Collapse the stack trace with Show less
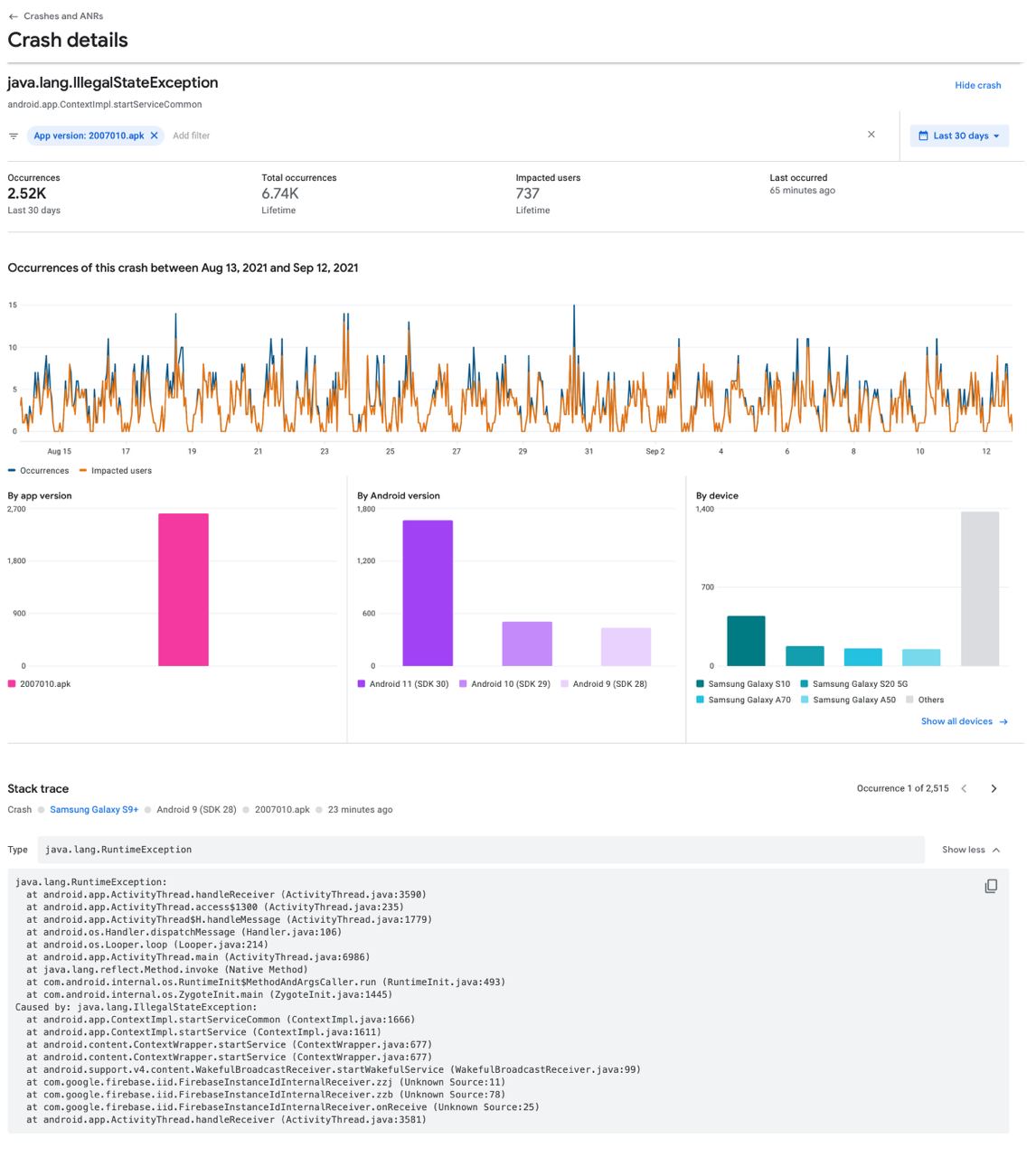Viewport: 1036px width, 1157px height. 971,850
